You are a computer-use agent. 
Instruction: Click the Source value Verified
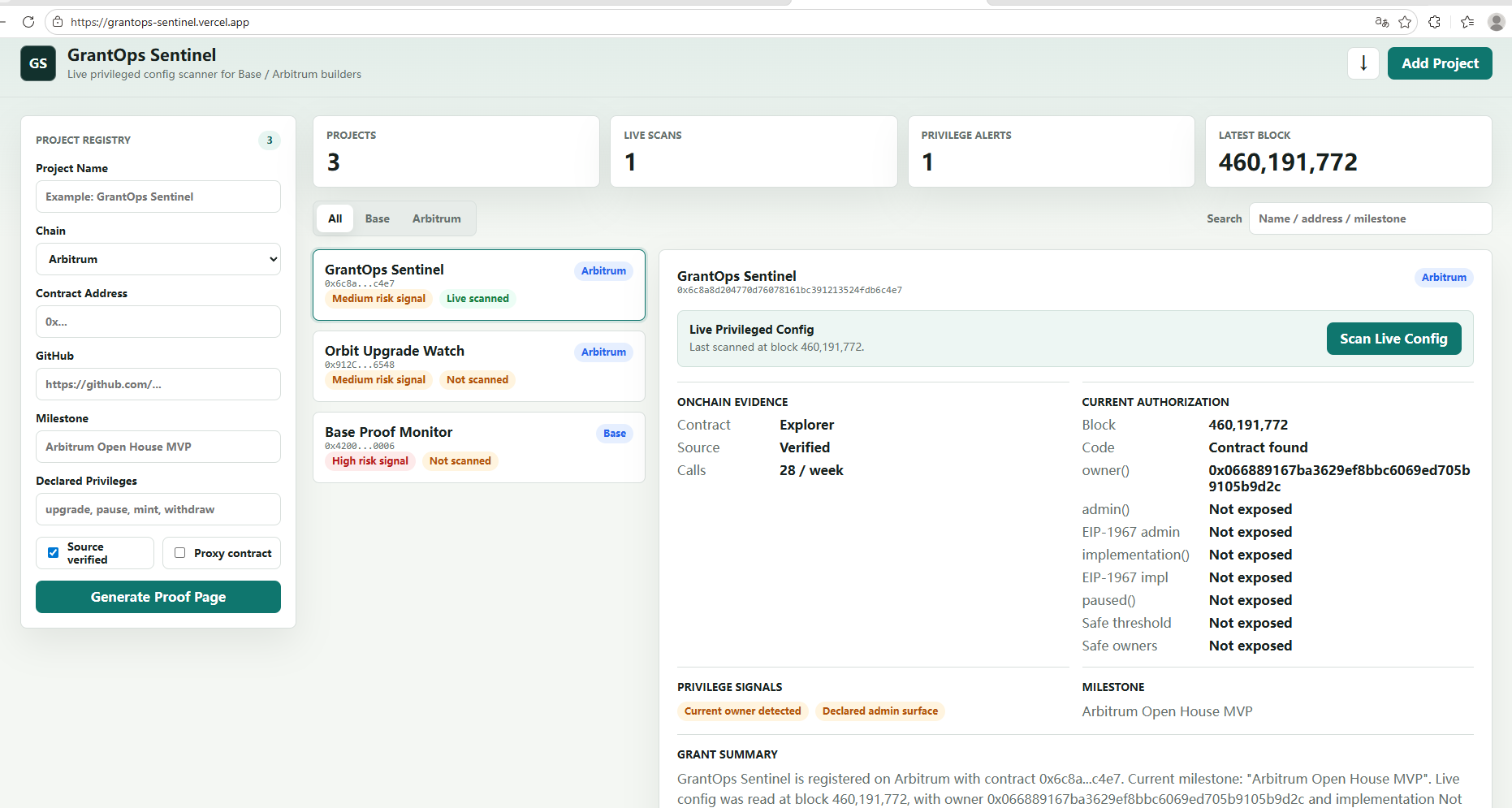(805, 447)
